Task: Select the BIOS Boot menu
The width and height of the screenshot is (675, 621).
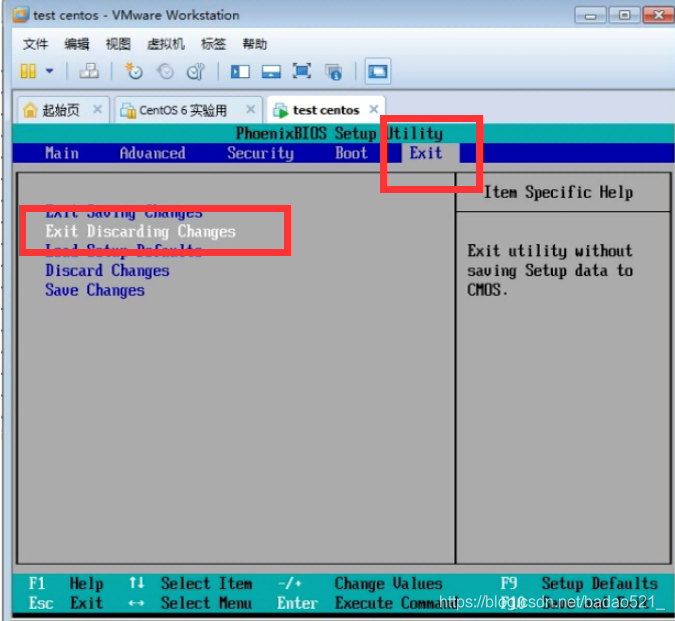Action: coord(351,153)
